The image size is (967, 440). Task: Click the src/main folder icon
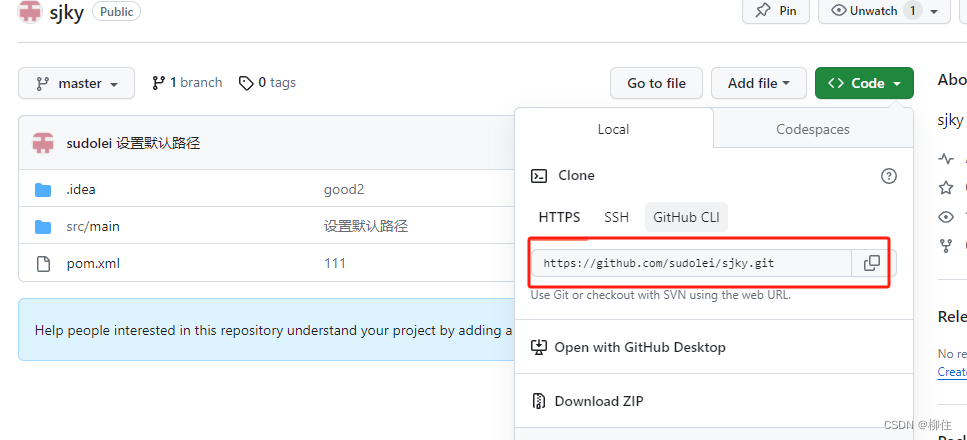point(43,226)
